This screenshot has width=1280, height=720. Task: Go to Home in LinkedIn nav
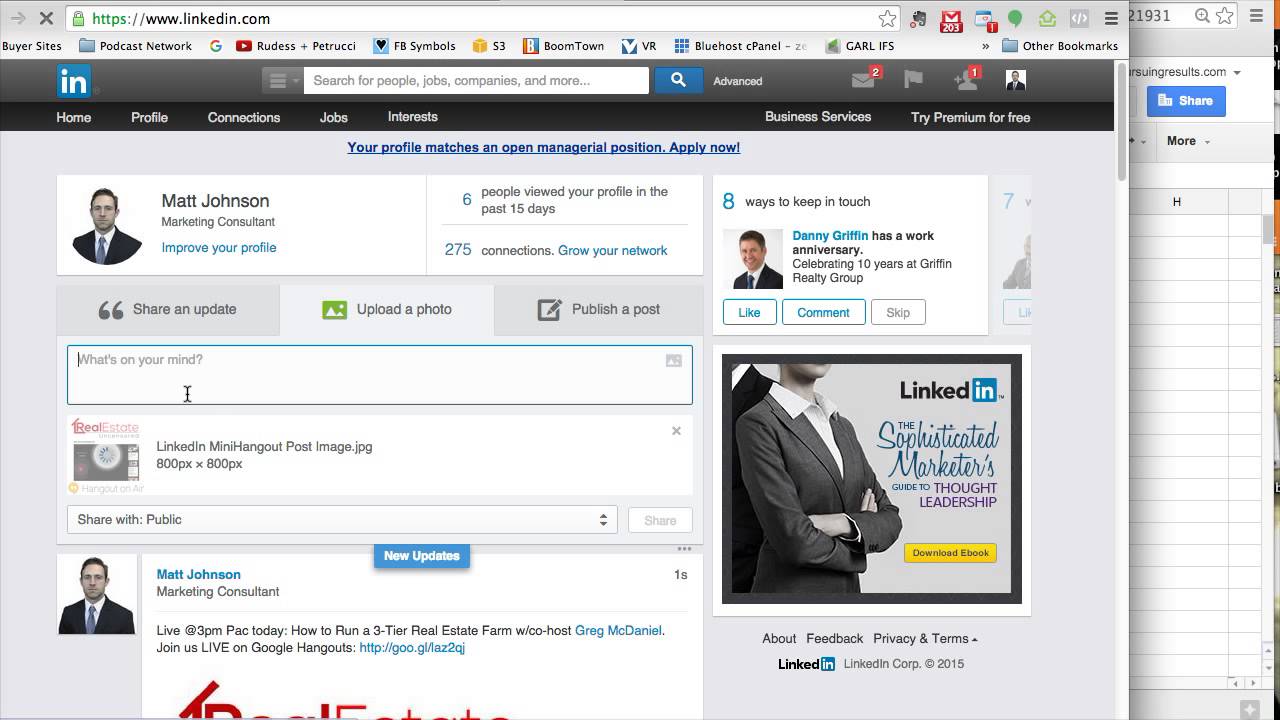pos(74,117)
